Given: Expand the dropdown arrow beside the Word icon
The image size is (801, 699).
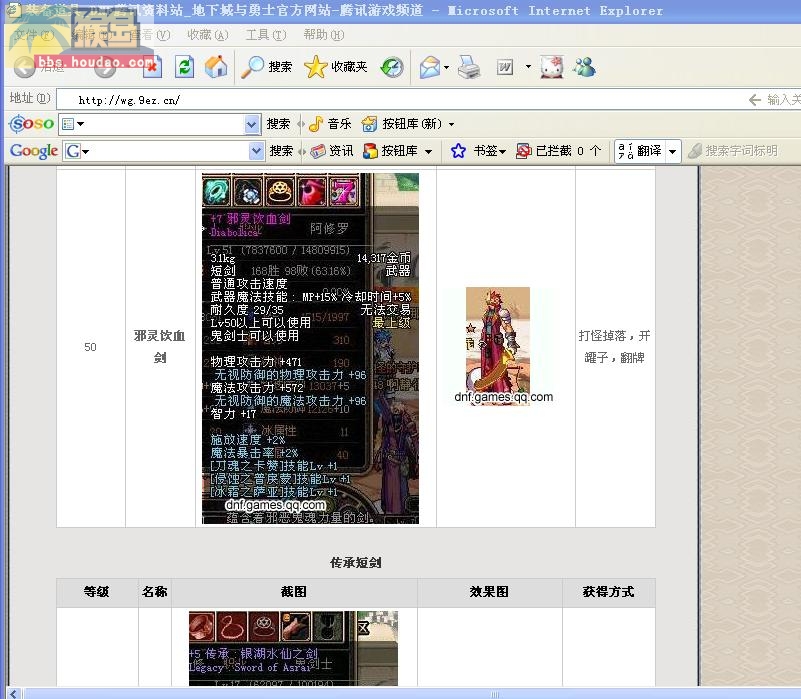Looking at the screenshot, I should (528, 66).
